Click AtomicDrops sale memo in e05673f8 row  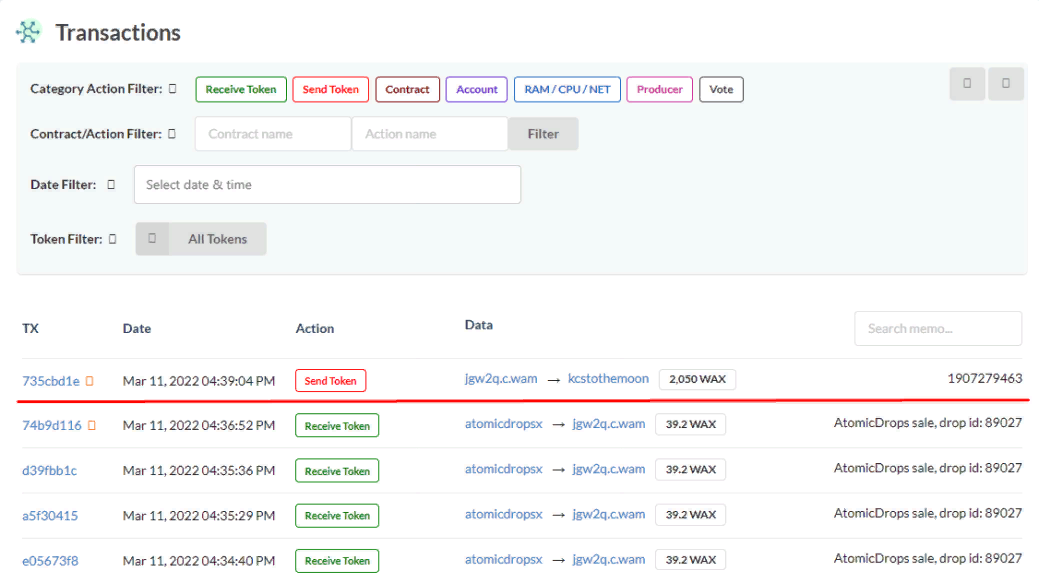pos(928,558)
